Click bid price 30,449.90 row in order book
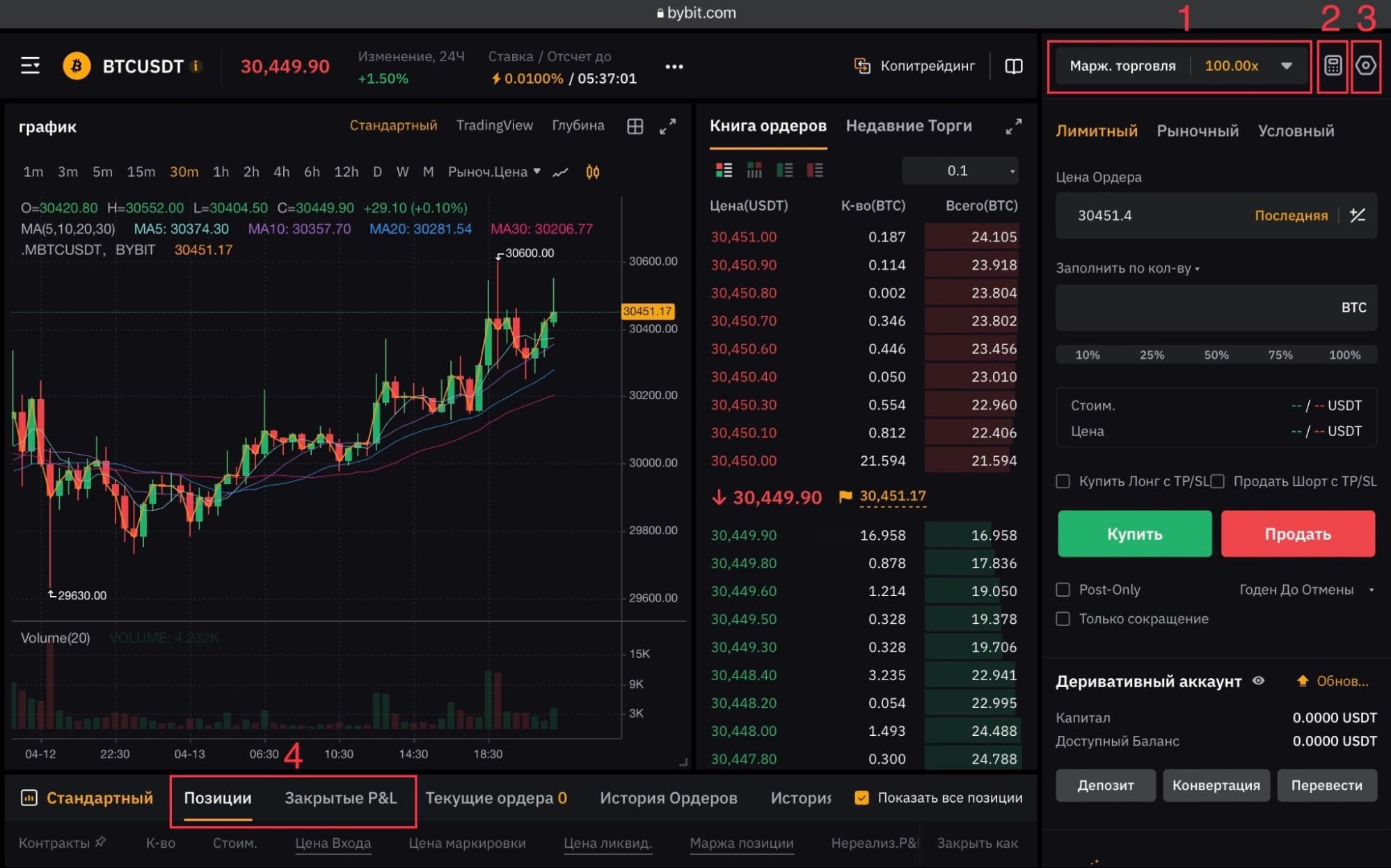 point(864,536)
